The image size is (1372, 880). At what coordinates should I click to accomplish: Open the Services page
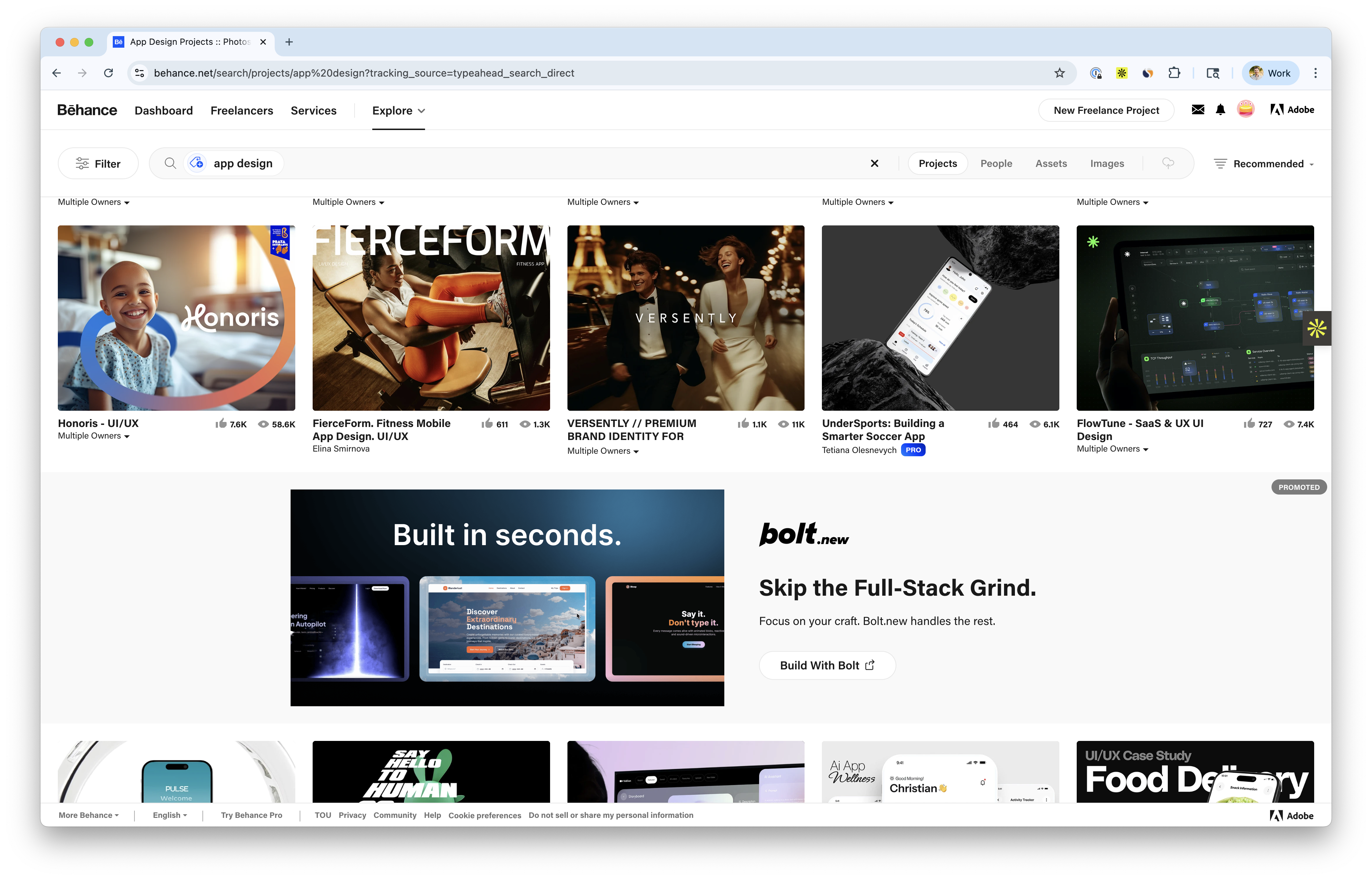click(313, 110)
